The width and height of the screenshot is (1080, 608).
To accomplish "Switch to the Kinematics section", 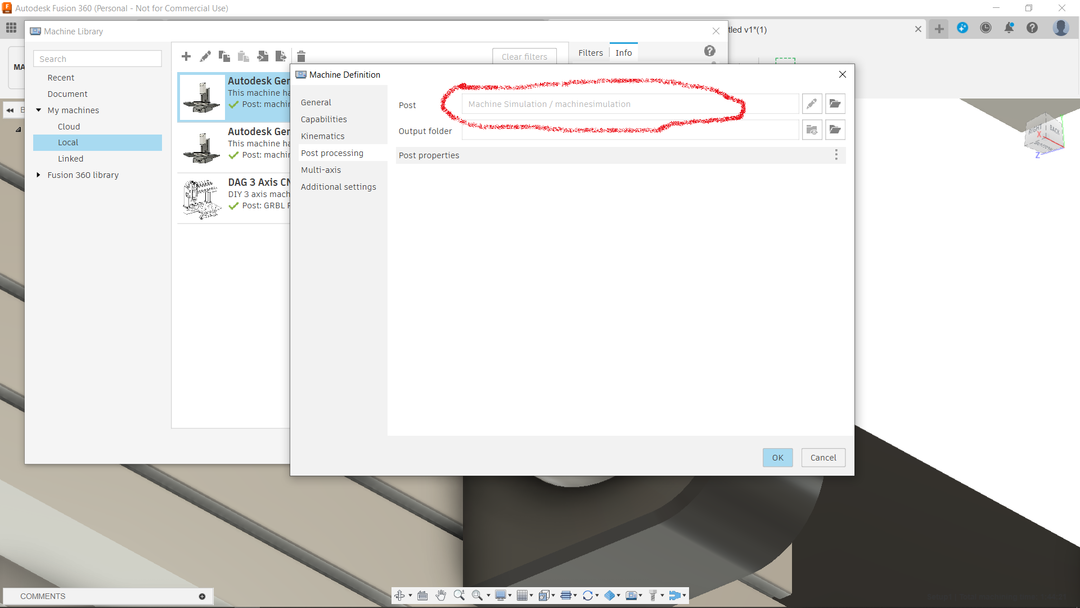I will (322, 136).
